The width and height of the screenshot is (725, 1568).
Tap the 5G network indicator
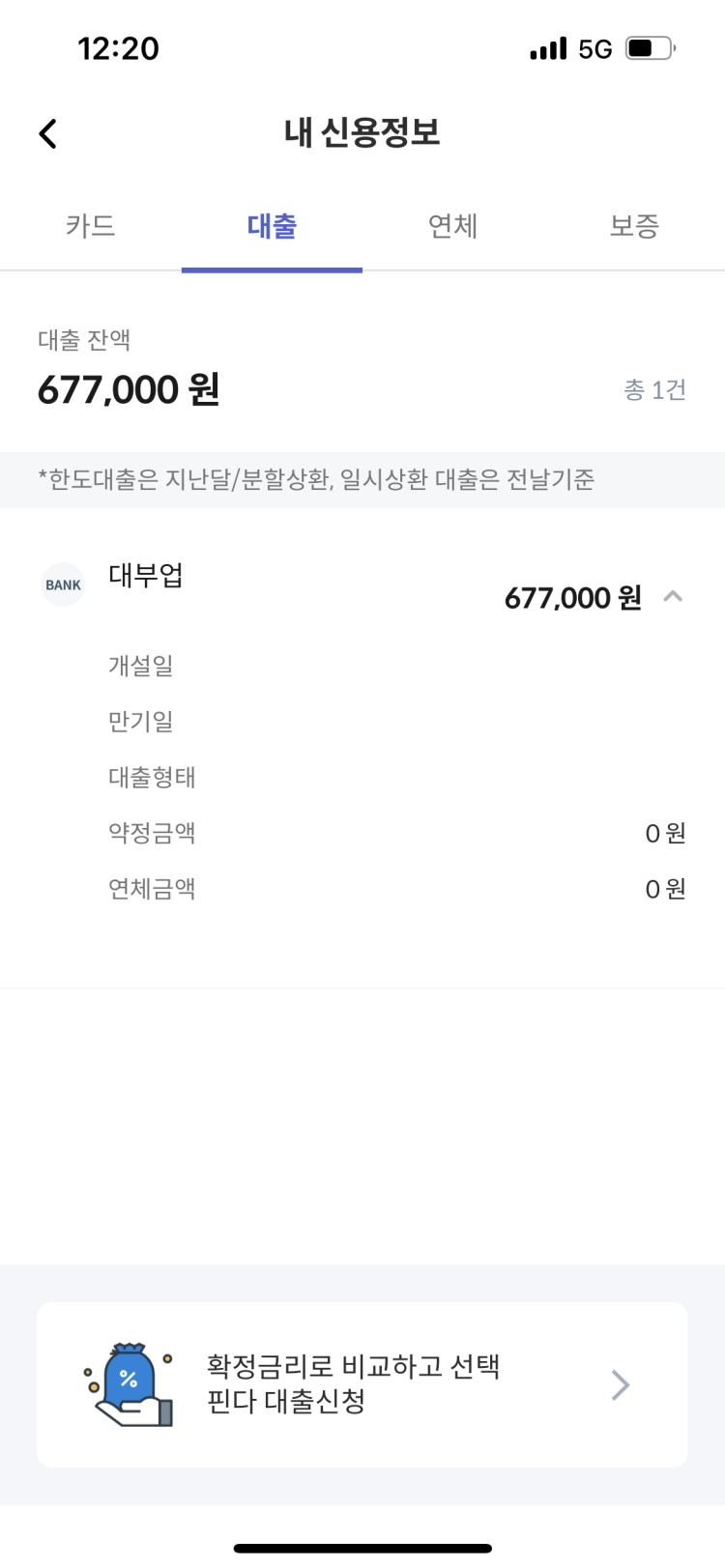click(595, 49)
